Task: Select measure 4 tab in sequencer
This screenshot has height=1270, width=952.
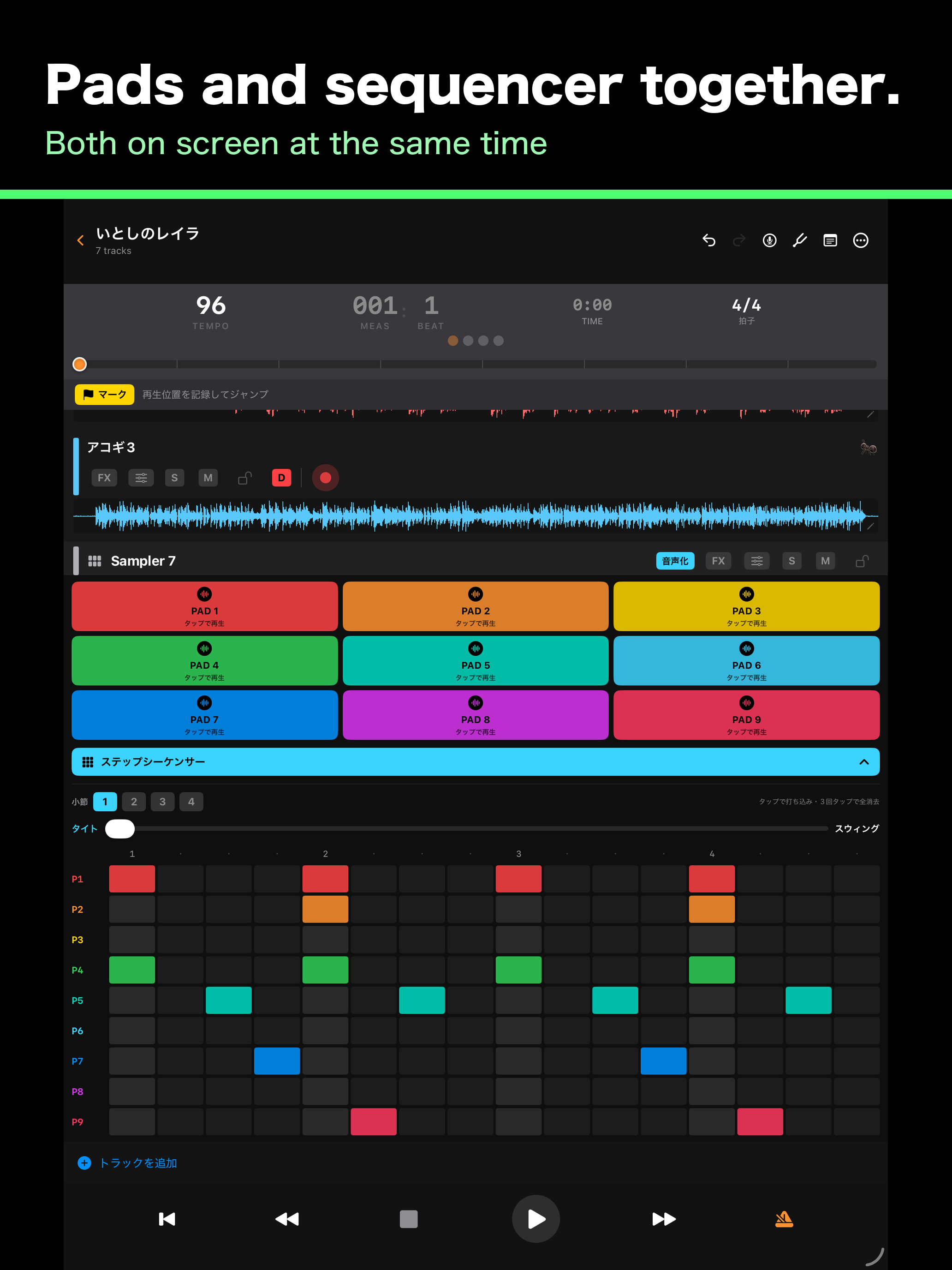Action: tap(191, 802)
